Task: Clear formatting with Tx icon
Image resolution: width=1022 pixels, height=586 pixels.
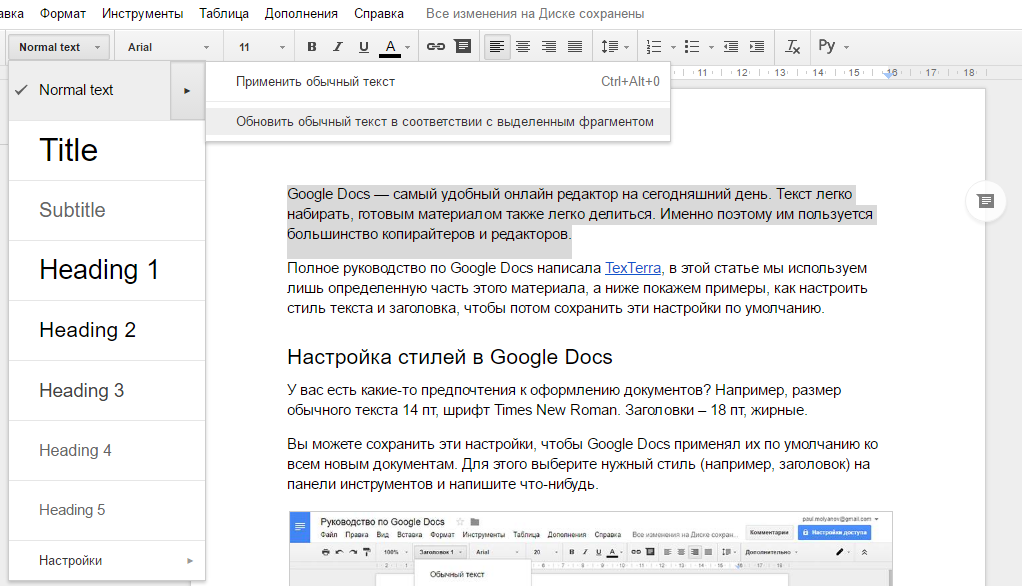Action: pos(792,47)
